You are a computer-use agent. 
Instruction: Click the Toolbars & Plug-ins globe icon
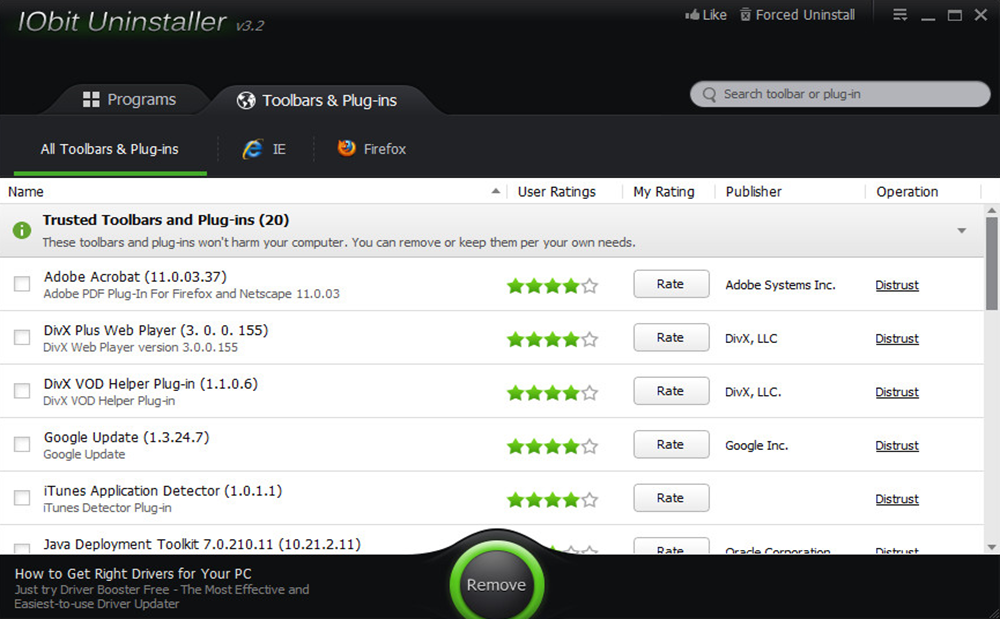246,101
